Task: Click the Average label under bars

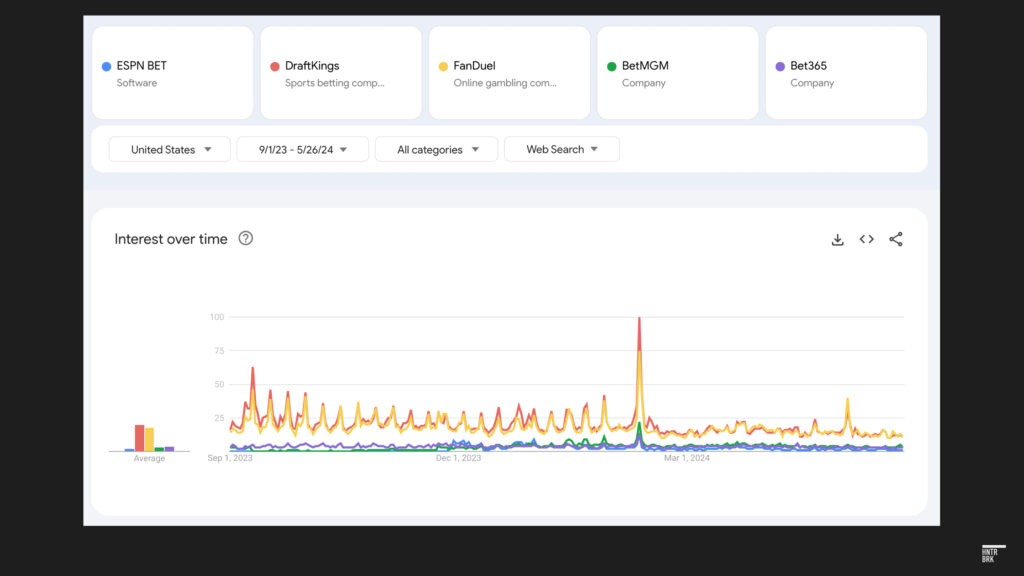Action: click(x=149, y=458)
